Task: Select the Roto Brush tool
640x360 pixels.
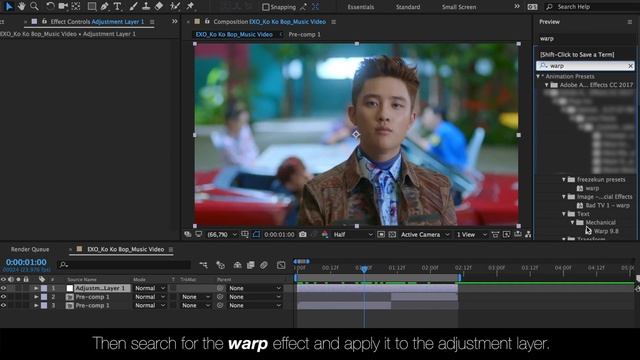Action: 175,6
